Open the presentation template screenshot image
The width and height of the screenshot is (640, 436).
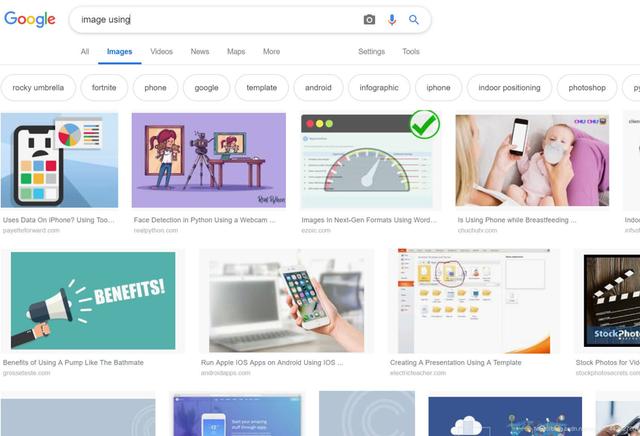(474, 300)
